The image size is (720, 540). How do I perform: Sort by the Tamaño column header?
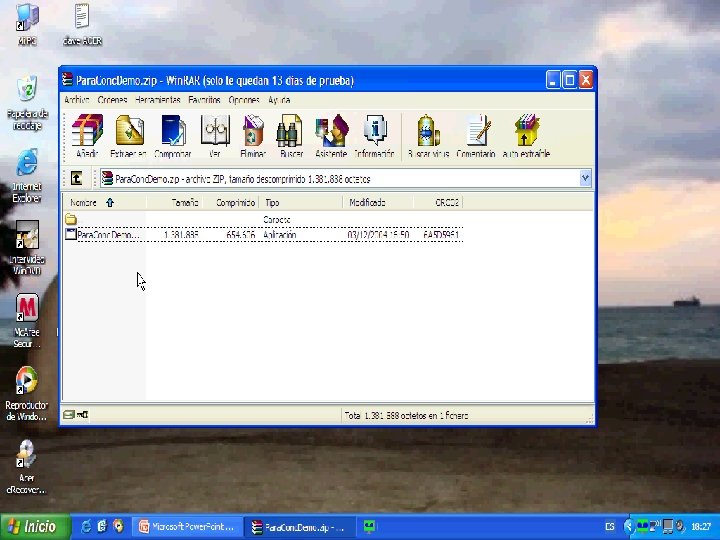[174, 202]
